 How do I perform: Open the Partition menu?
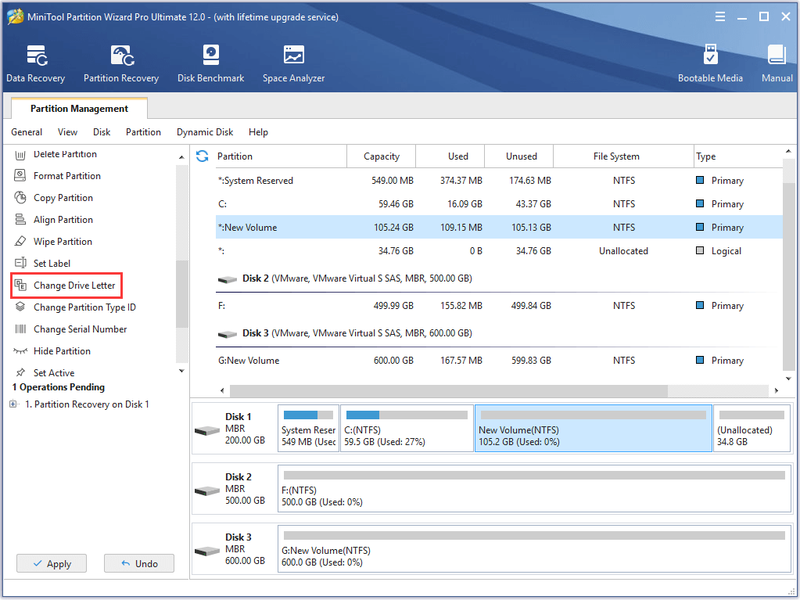[143, 132]
